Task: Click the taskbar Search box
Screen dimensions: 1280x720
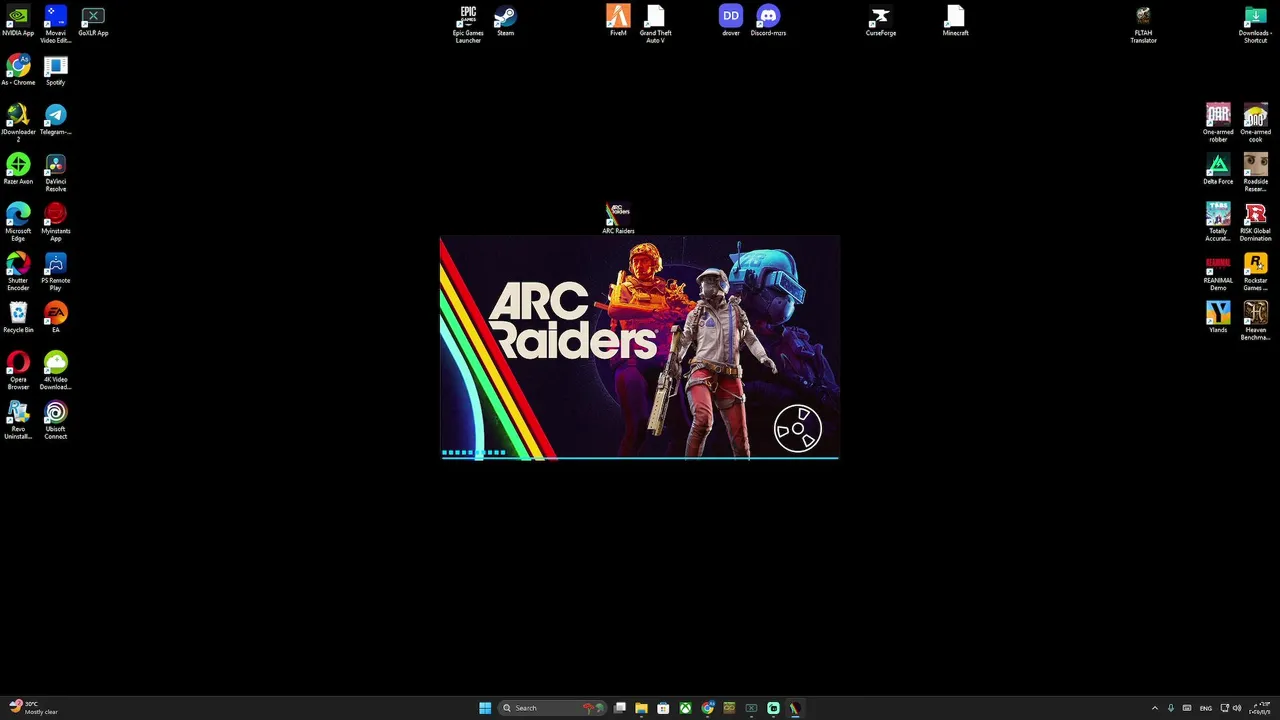Action: 551,708
